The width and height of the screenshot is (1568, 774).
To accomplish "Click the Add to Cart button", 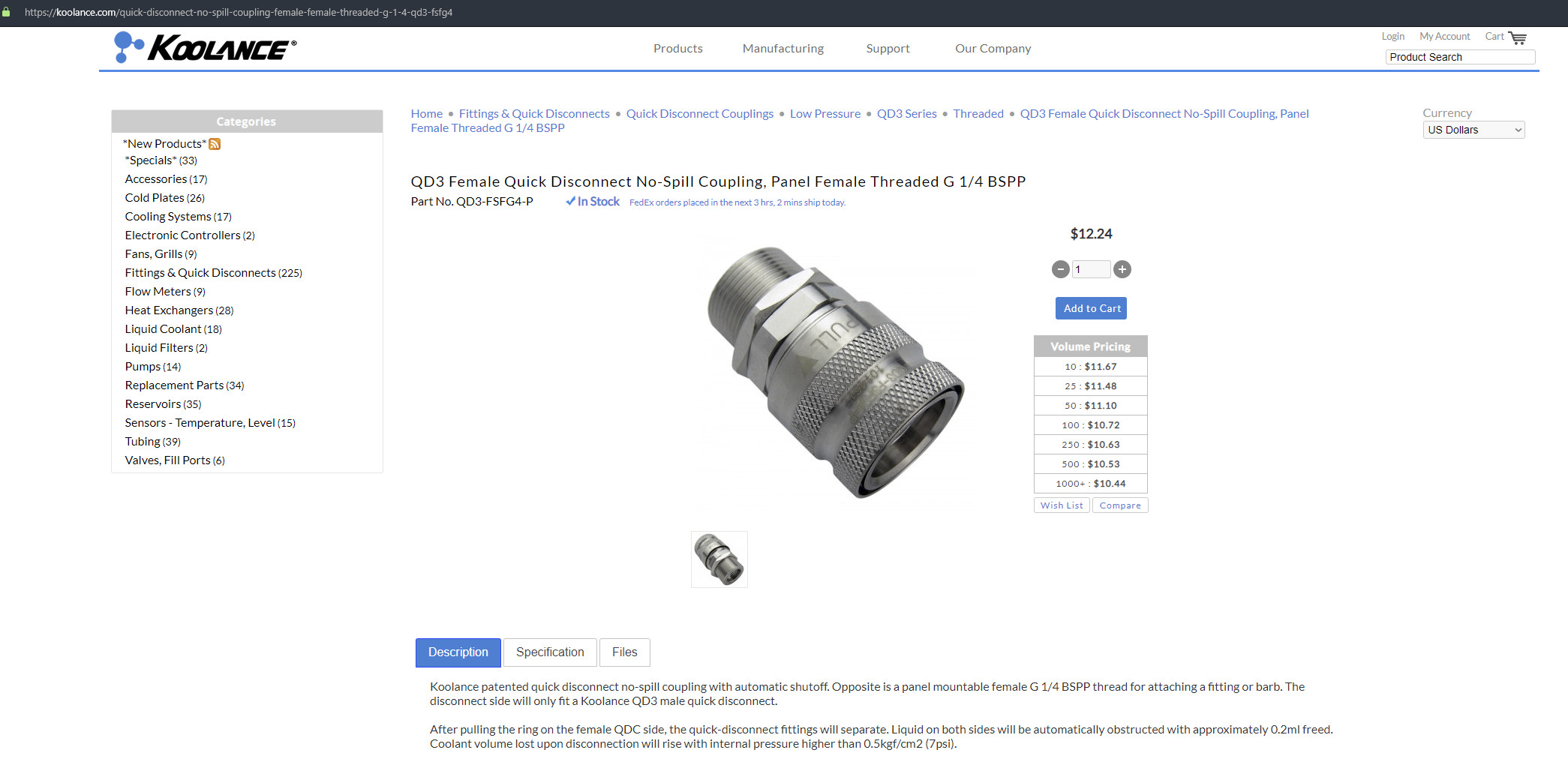I will click(1092, 308).
